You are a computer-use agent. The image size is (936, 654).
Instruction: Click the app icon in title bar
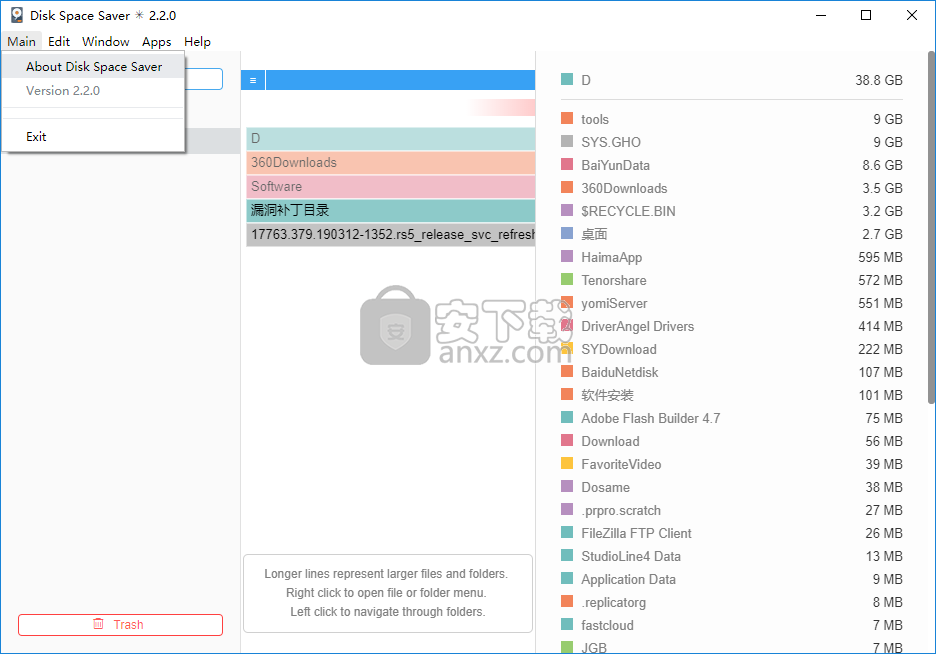pos(17,15)
